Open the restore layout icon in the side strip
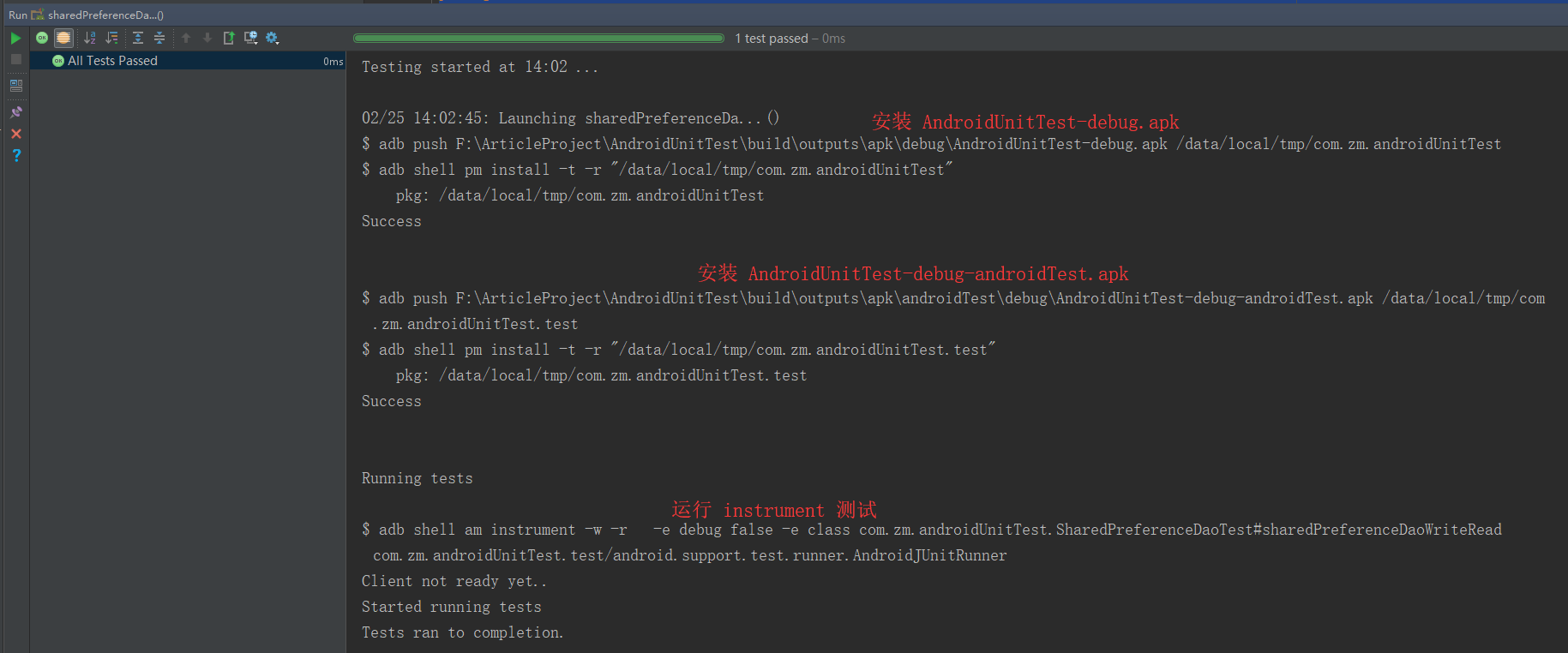This screenshot has width=1568, height=653. coord(15,86)
